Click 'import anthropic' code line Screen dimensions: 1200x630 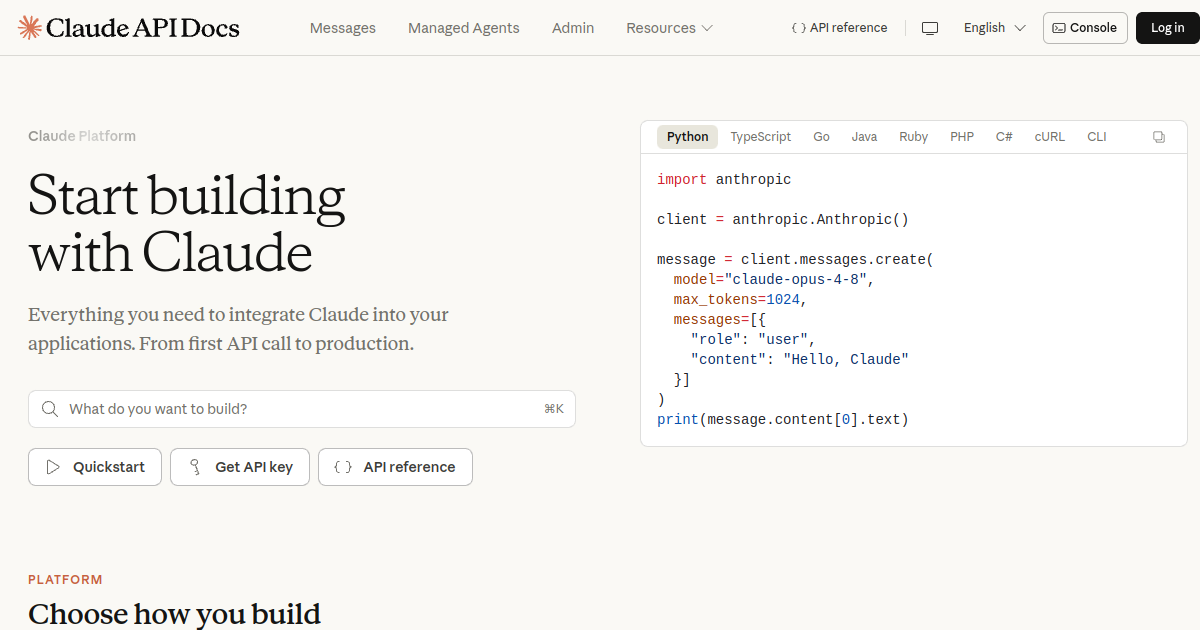724,180
